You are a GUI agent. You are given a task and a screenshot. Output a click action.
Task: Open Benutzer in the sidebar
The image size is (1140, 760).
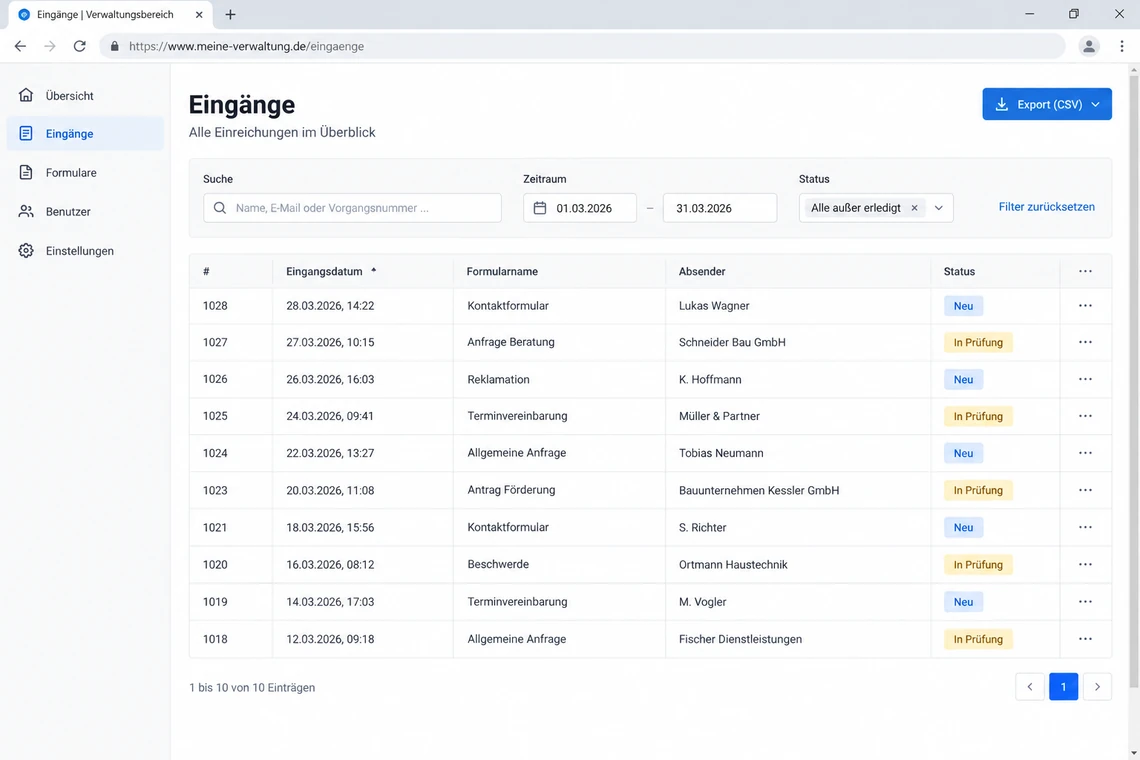(x=85, y=212)
